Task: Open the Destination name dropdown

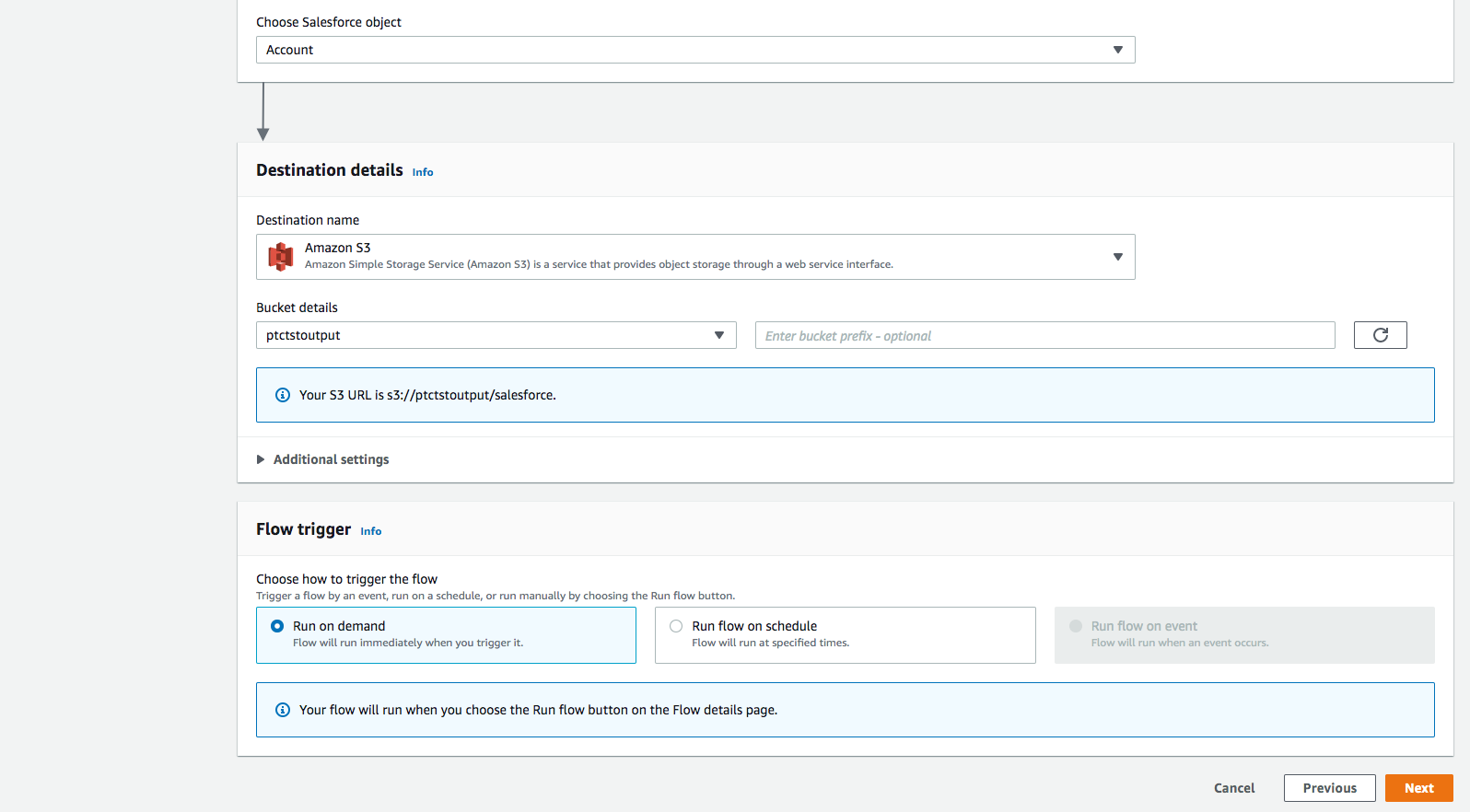Action: pyautogui.click(x=694, y=257)
